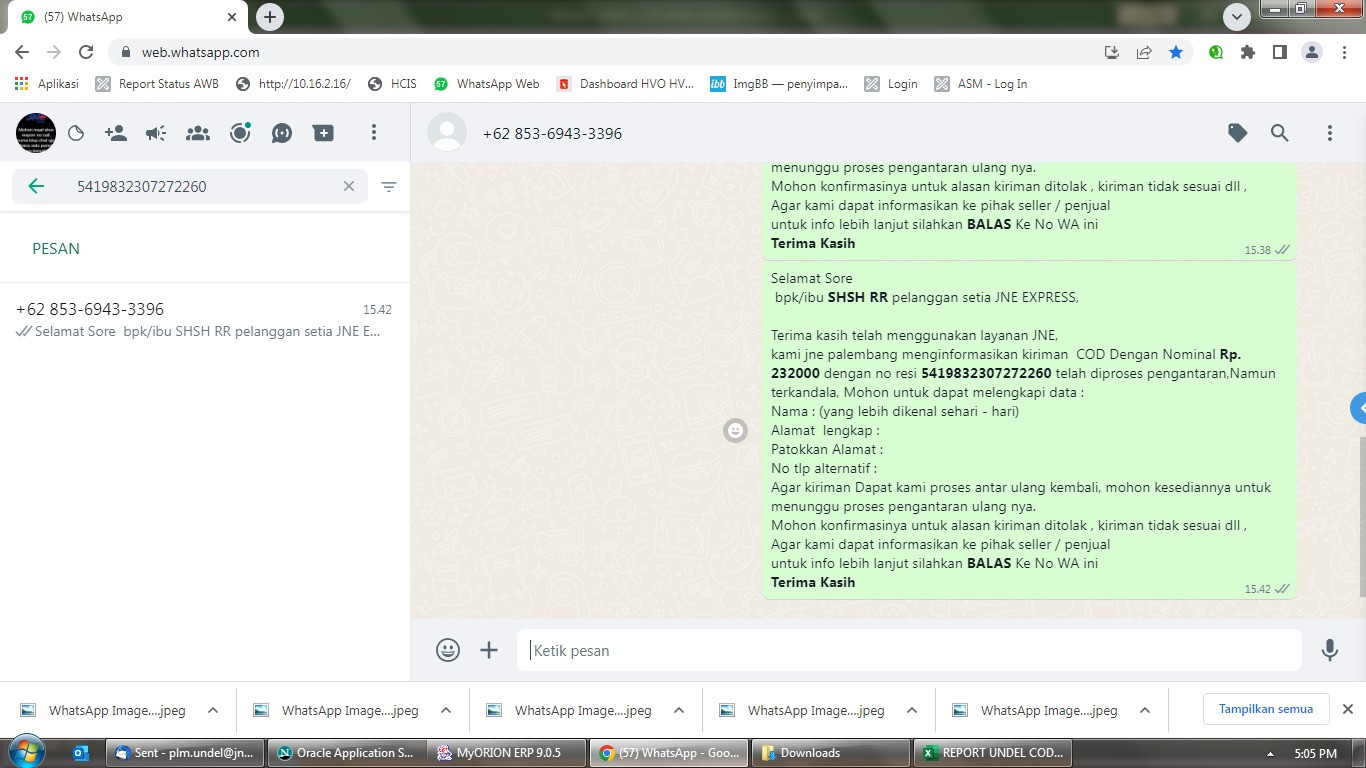Open the ImgBB bookmark
Screen dimensions: 1366x768
[779, 84]
